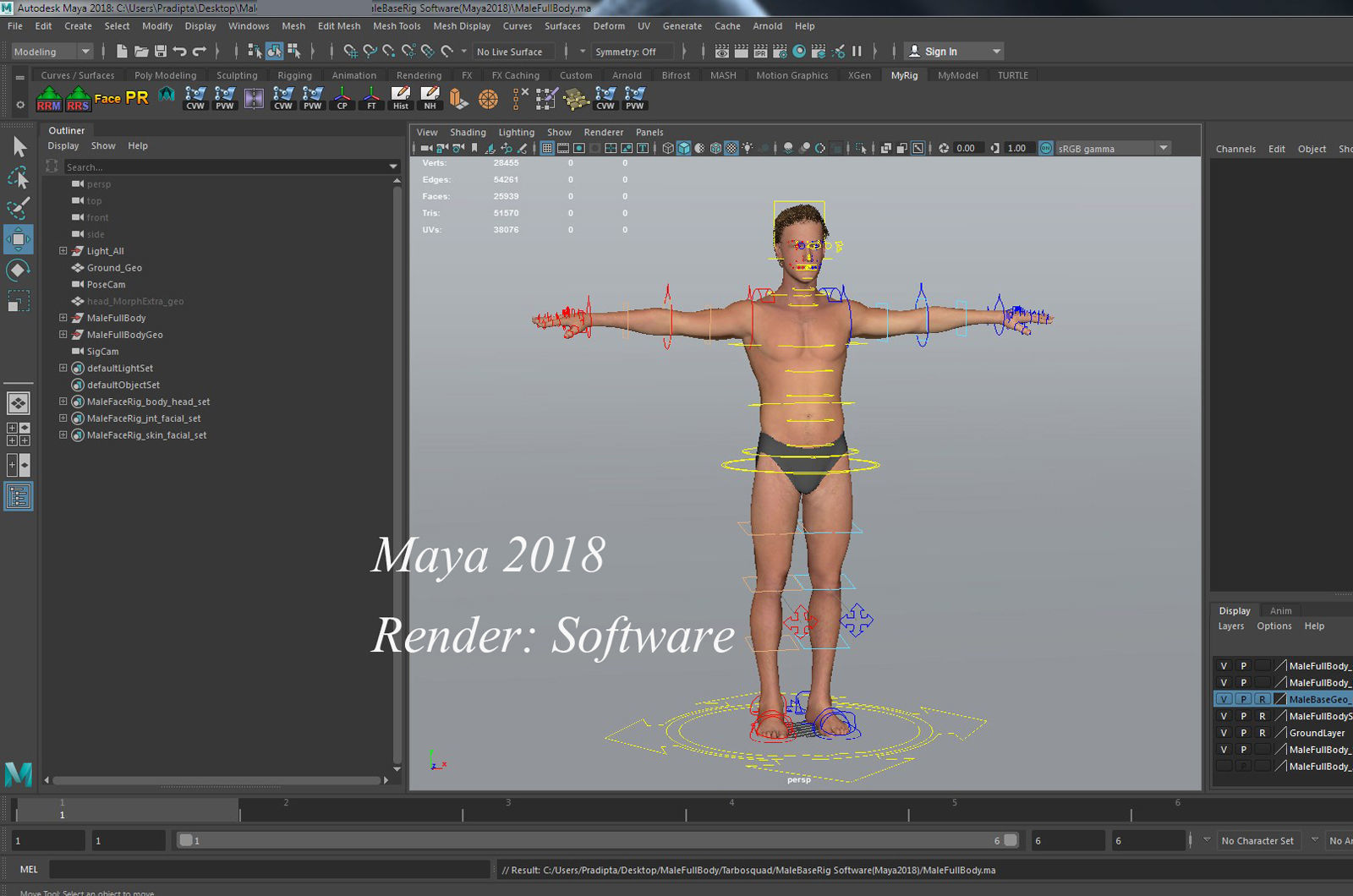Click the orange wheel shelf icon
This screenshot has width=1353, height=896.
(488, 99)
